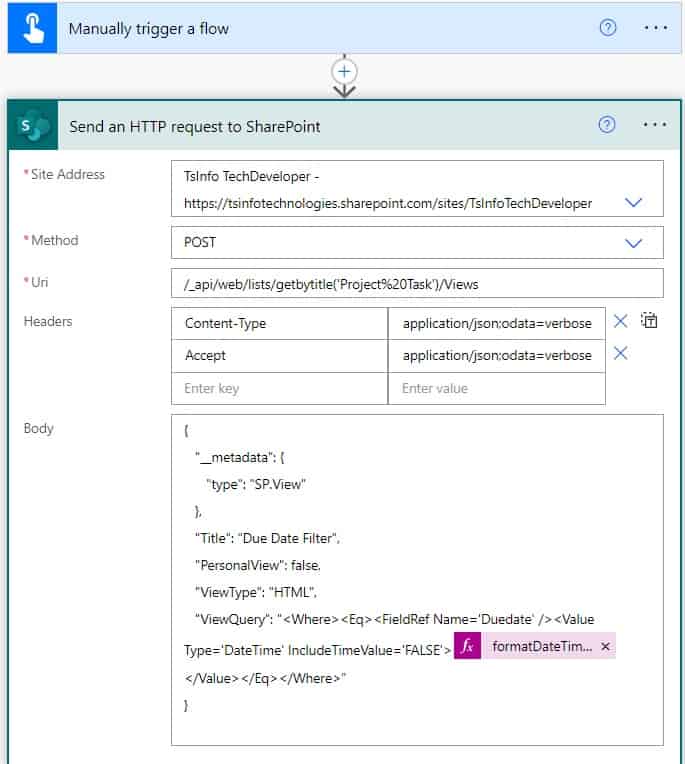This screenshot has width=685, height=764.
Task: Click the "type": "SP.View" line
Action: 256,484
